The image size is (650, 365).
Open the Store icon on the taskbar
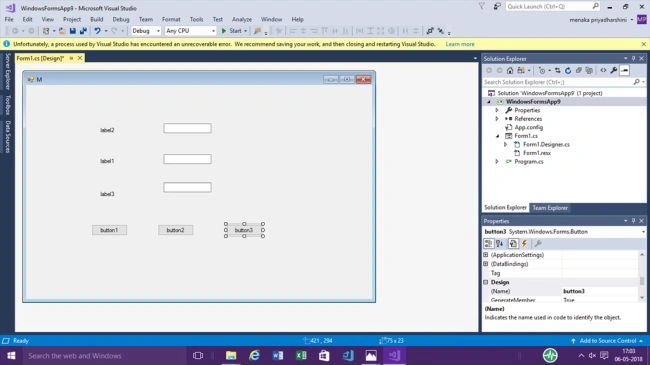[324, 355]
